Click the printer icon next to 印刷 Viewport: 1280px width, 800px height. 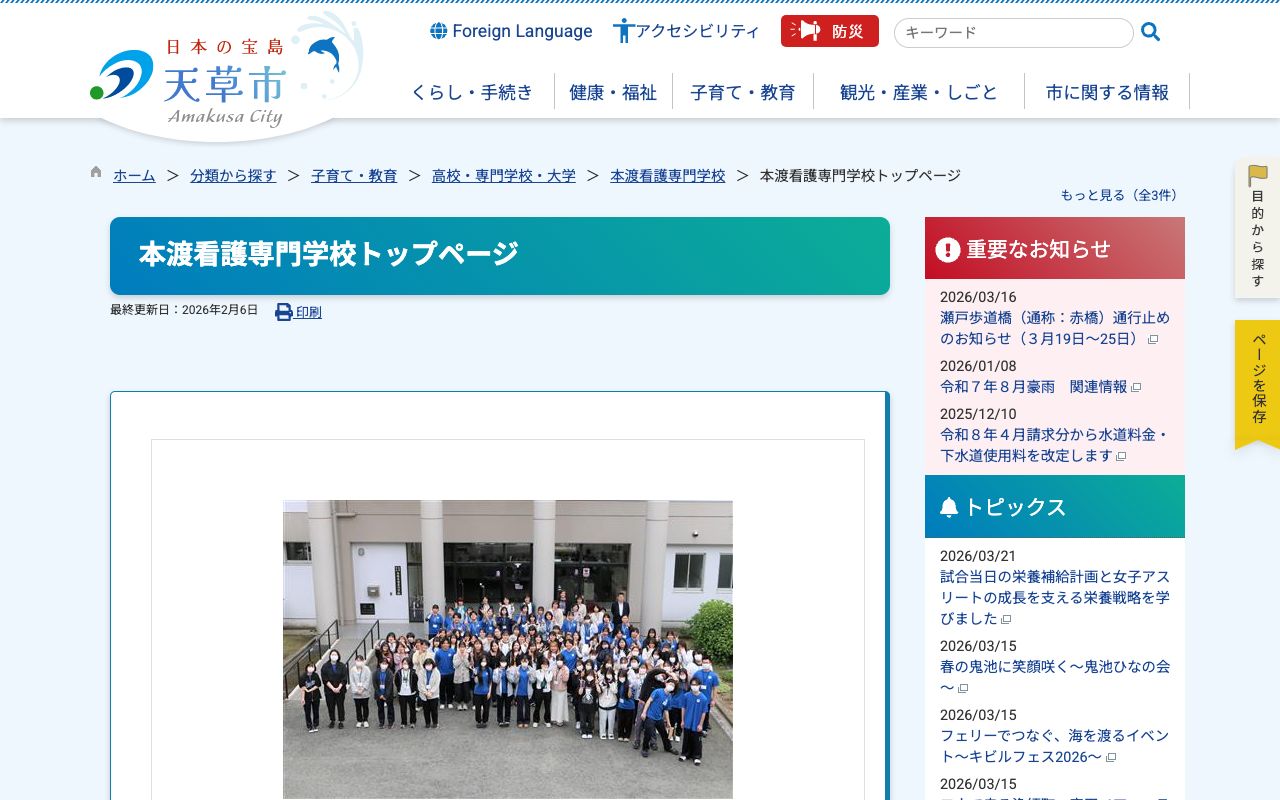click(x=284, y=311)
